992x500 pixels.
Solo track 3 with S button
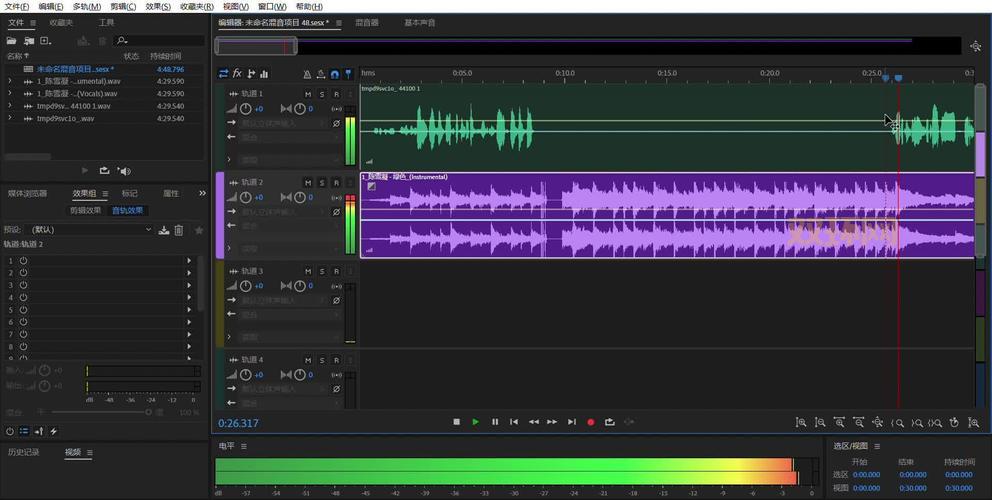tap(322, 272)
